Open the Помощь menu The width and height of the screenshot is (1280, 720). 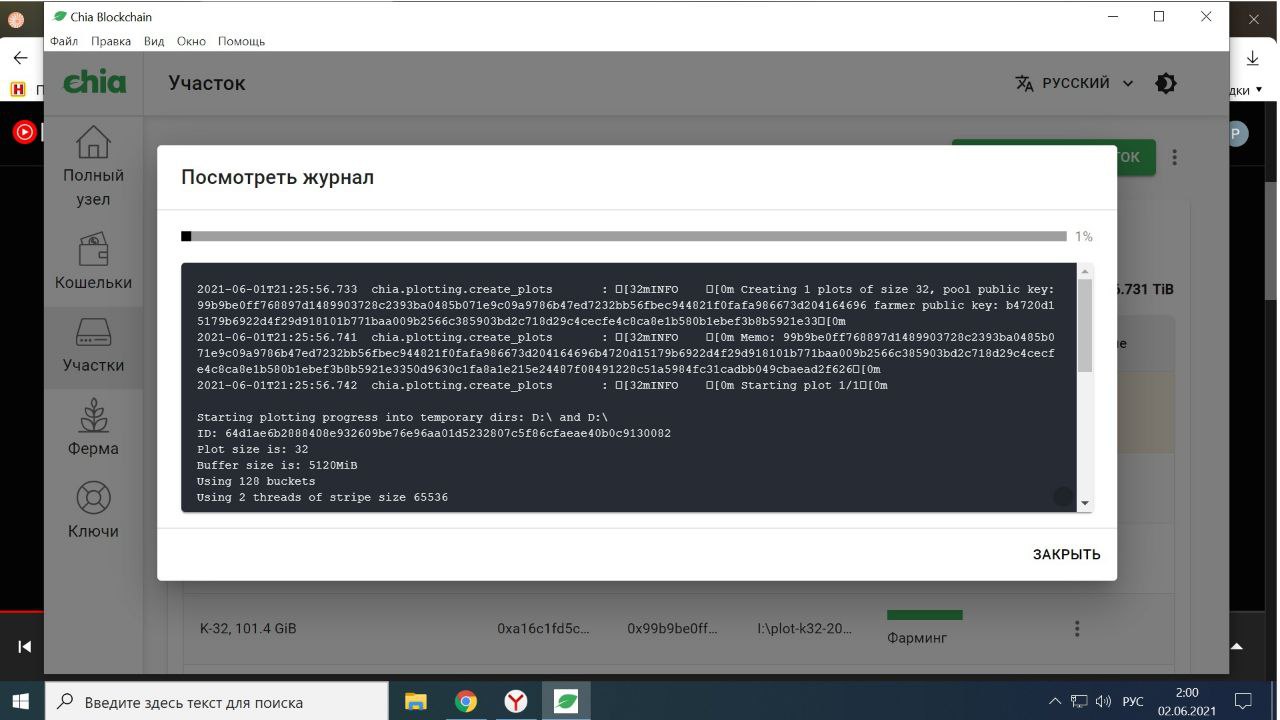(x=242, y=41)
